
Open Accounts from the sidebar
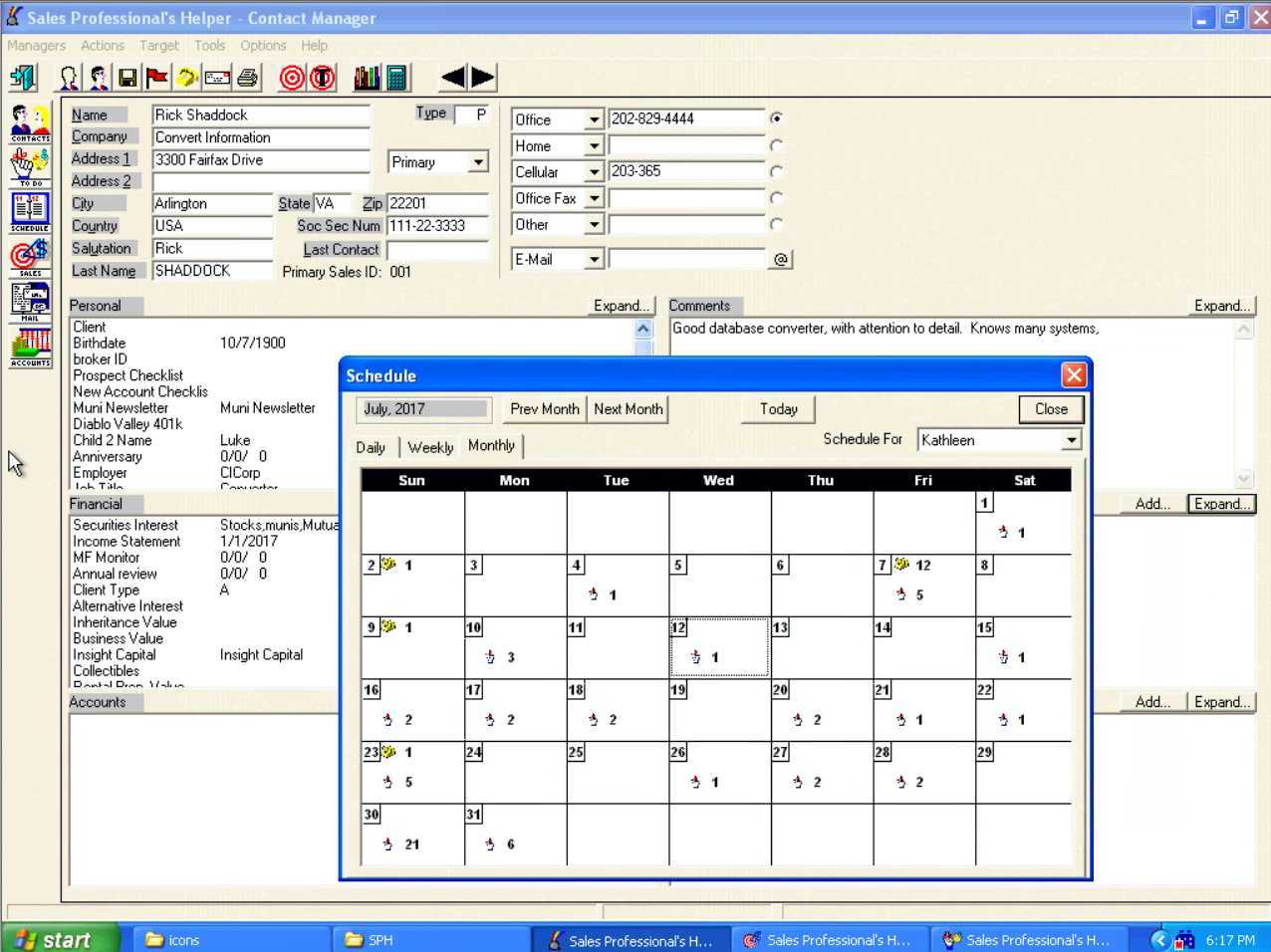tap(30, 348)
